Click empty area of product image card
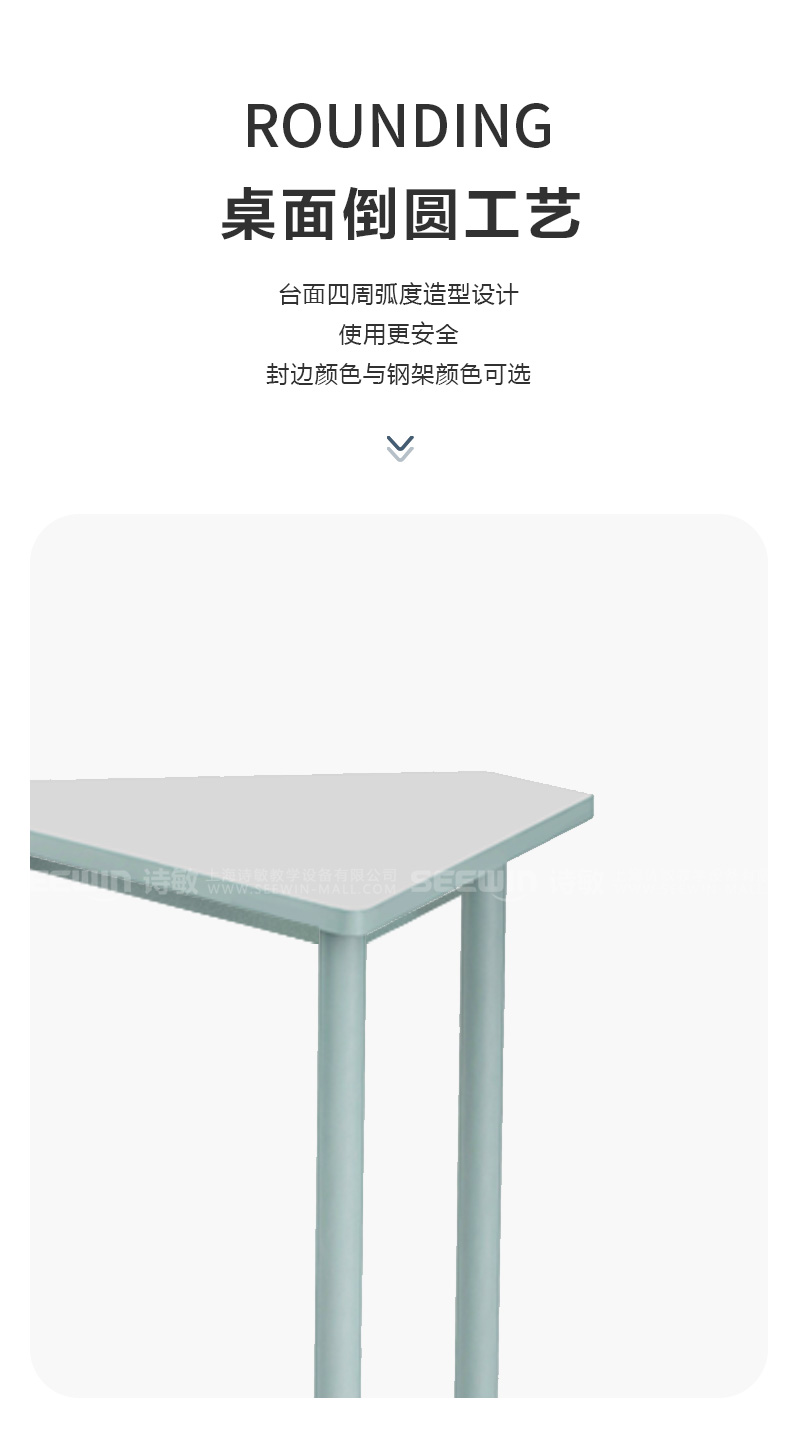Viewport: 800px width, 1443px height. click(x=400, y=640)
